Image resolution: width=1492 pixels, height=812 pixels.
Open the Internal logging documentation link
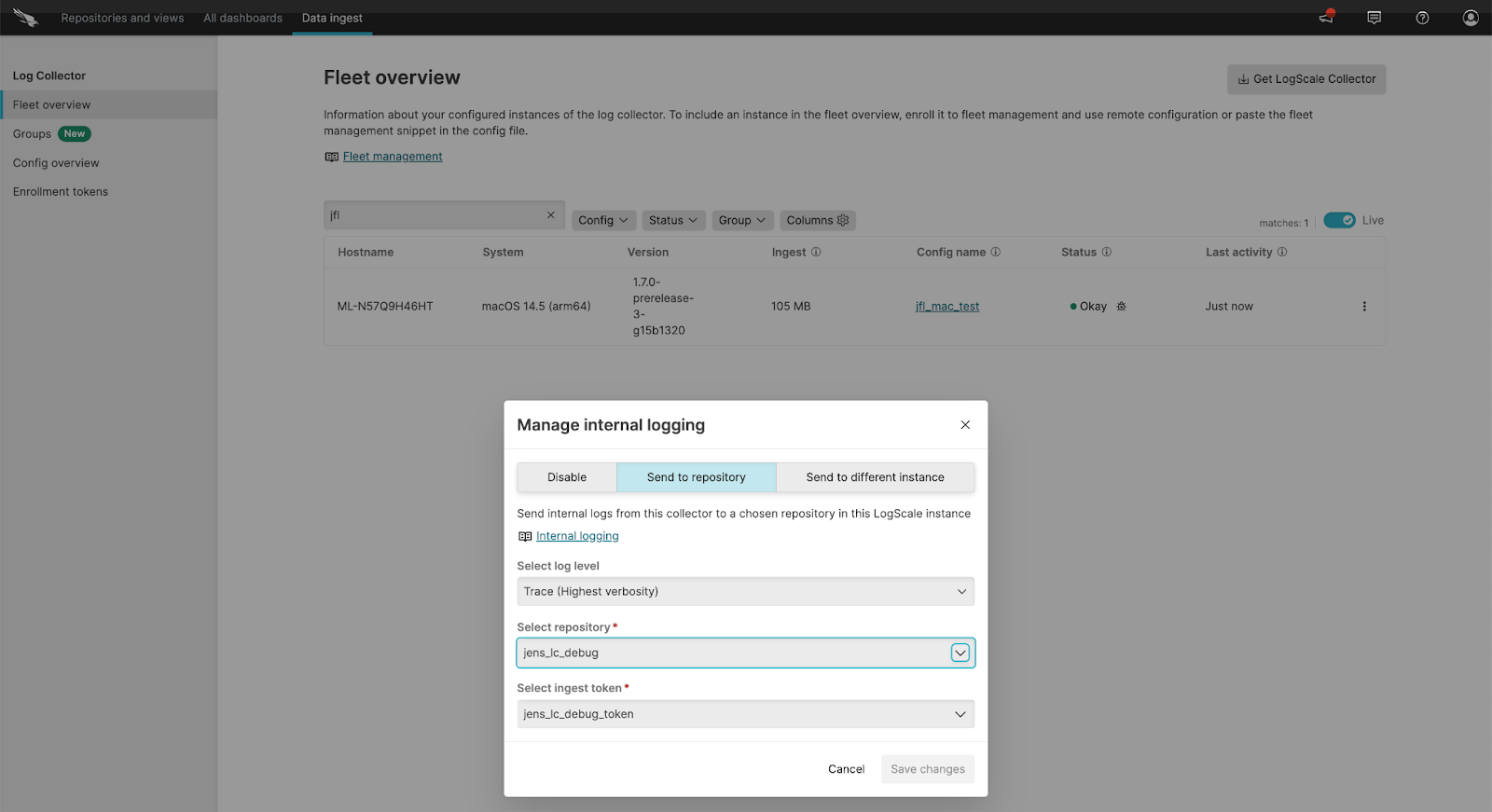(577, 536)
